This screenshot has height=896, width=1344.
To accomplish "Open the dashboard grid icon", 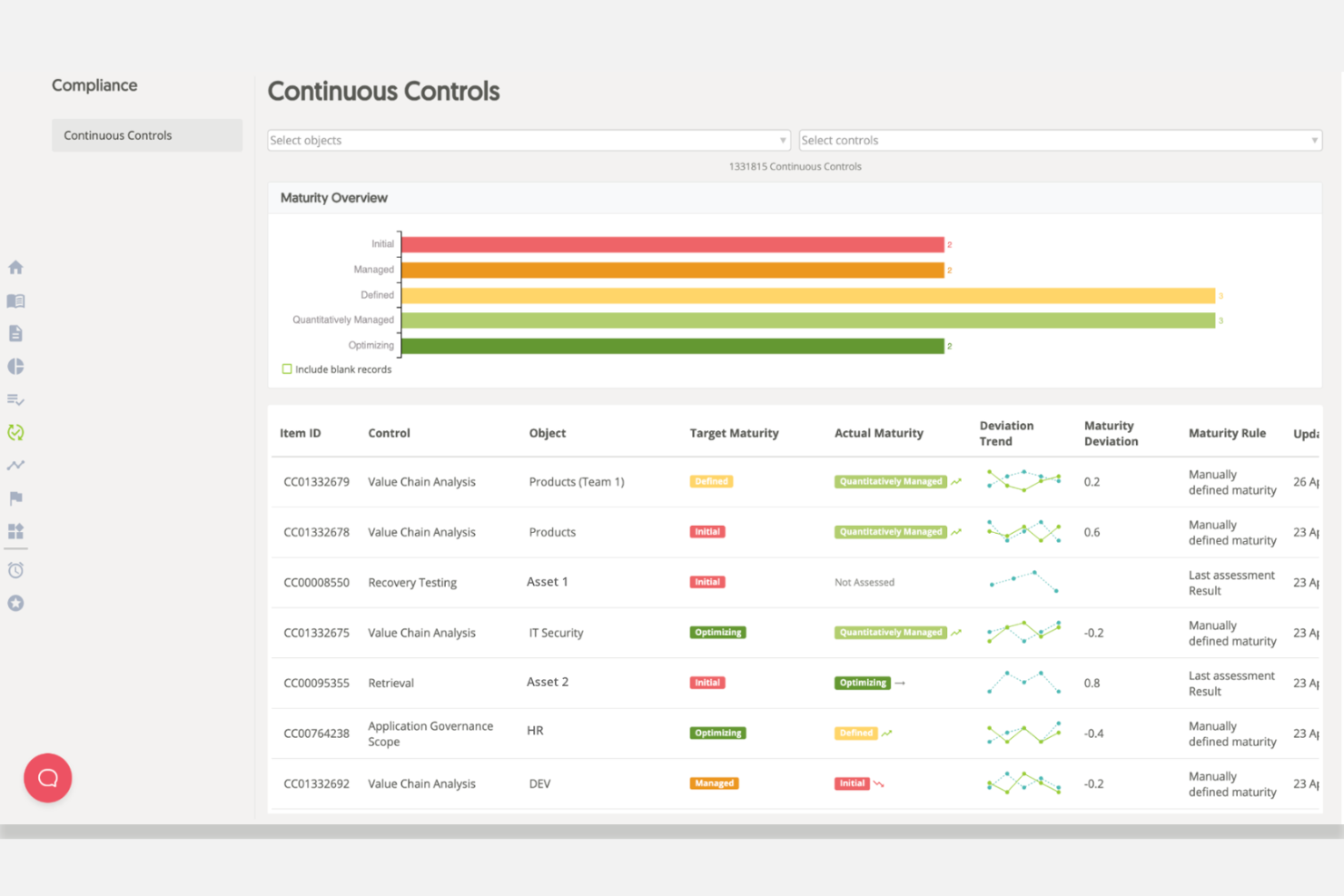I will click(x=15, y=533).
